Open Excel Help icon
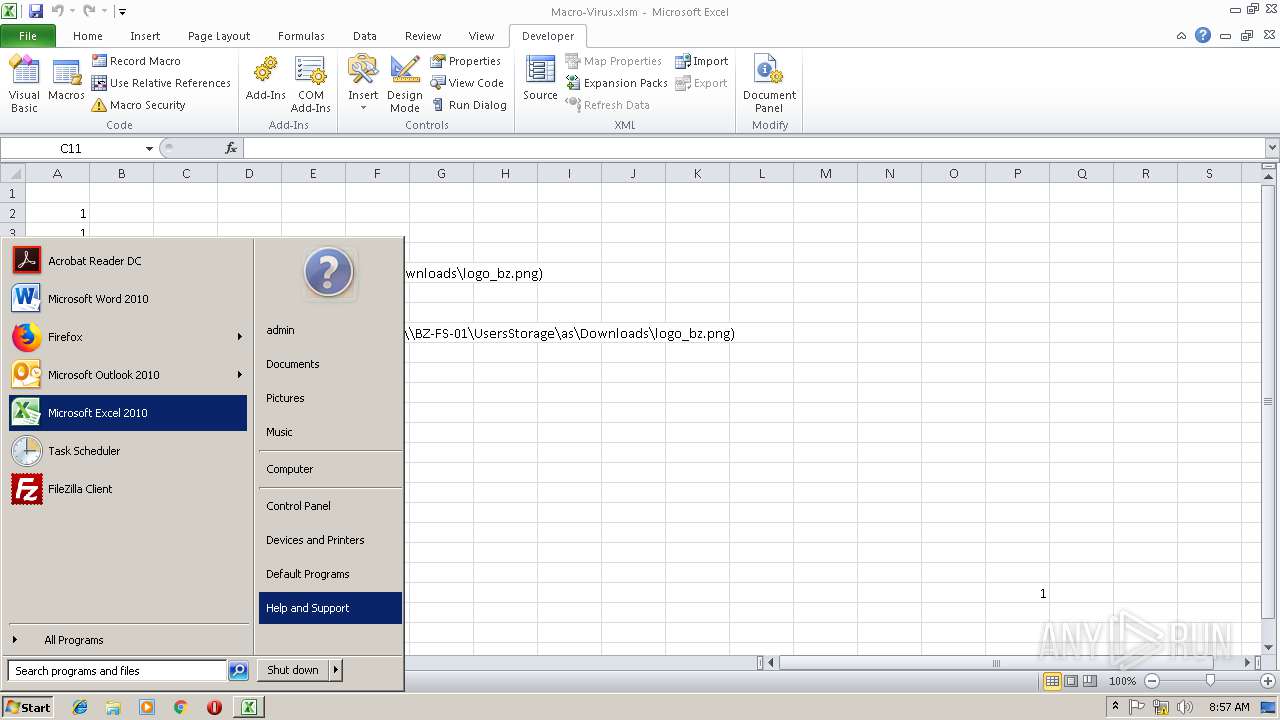Image resolution: width=1280 pixels, height=720 pixels. pyautogui.click(x=1203, y=36)
